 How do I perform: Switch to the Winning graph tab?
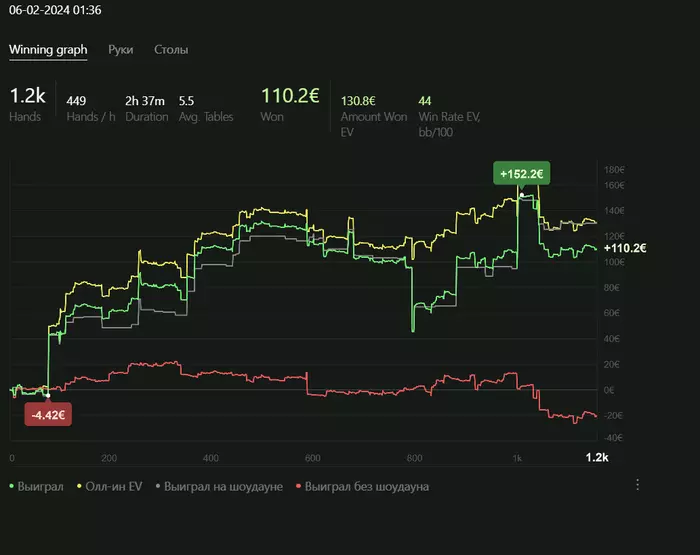tap(48, 50)
